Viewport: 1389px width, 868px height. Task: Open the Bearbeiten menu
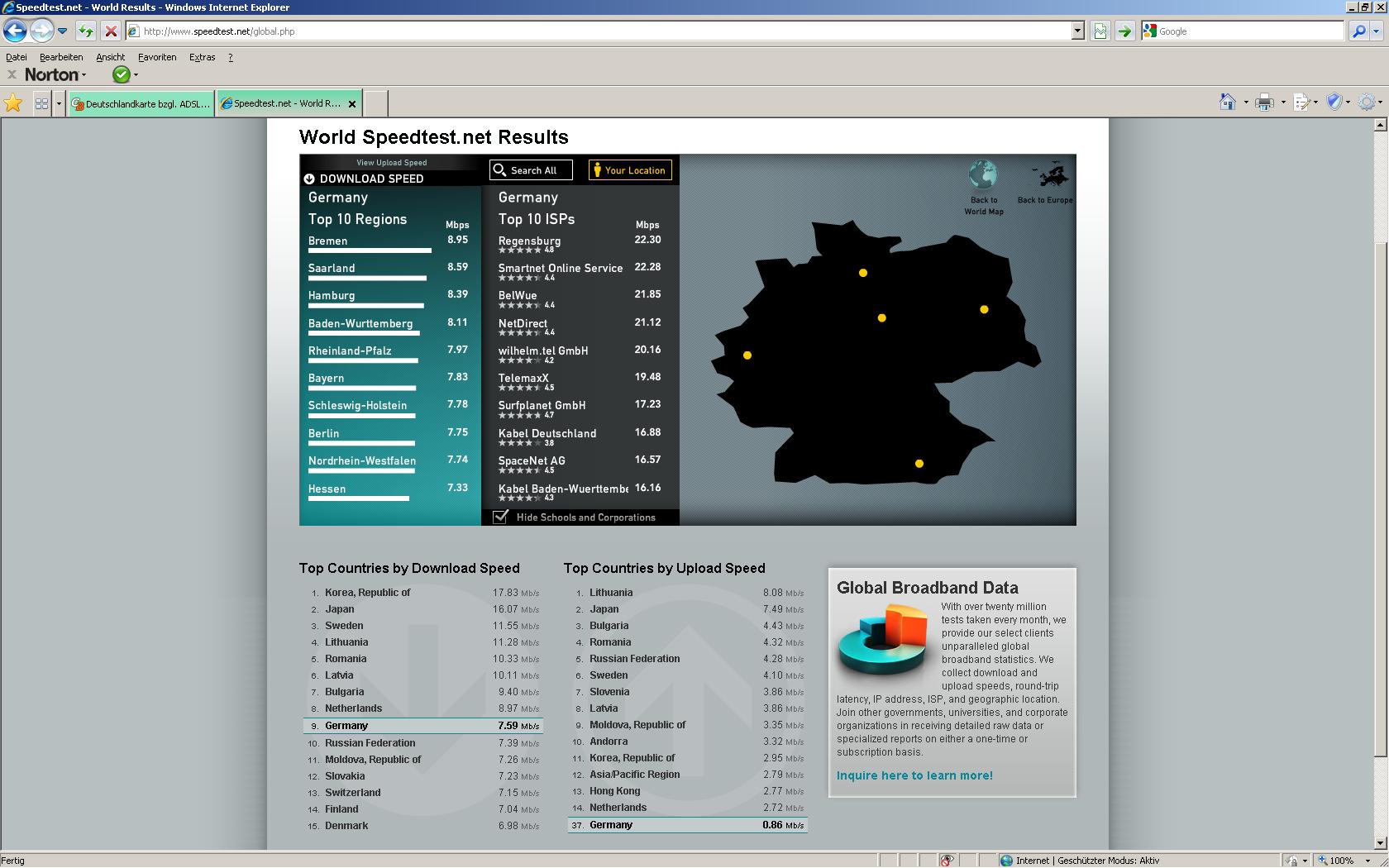(61, 57)
